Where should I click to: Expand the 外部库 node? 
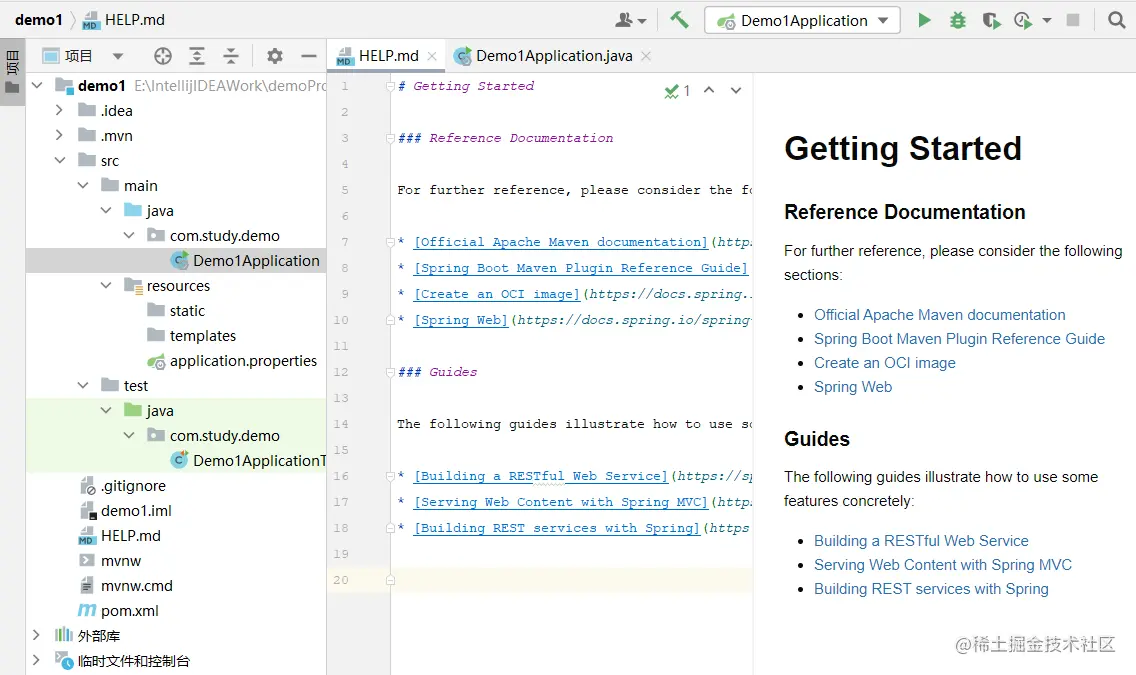pos(36,635)
